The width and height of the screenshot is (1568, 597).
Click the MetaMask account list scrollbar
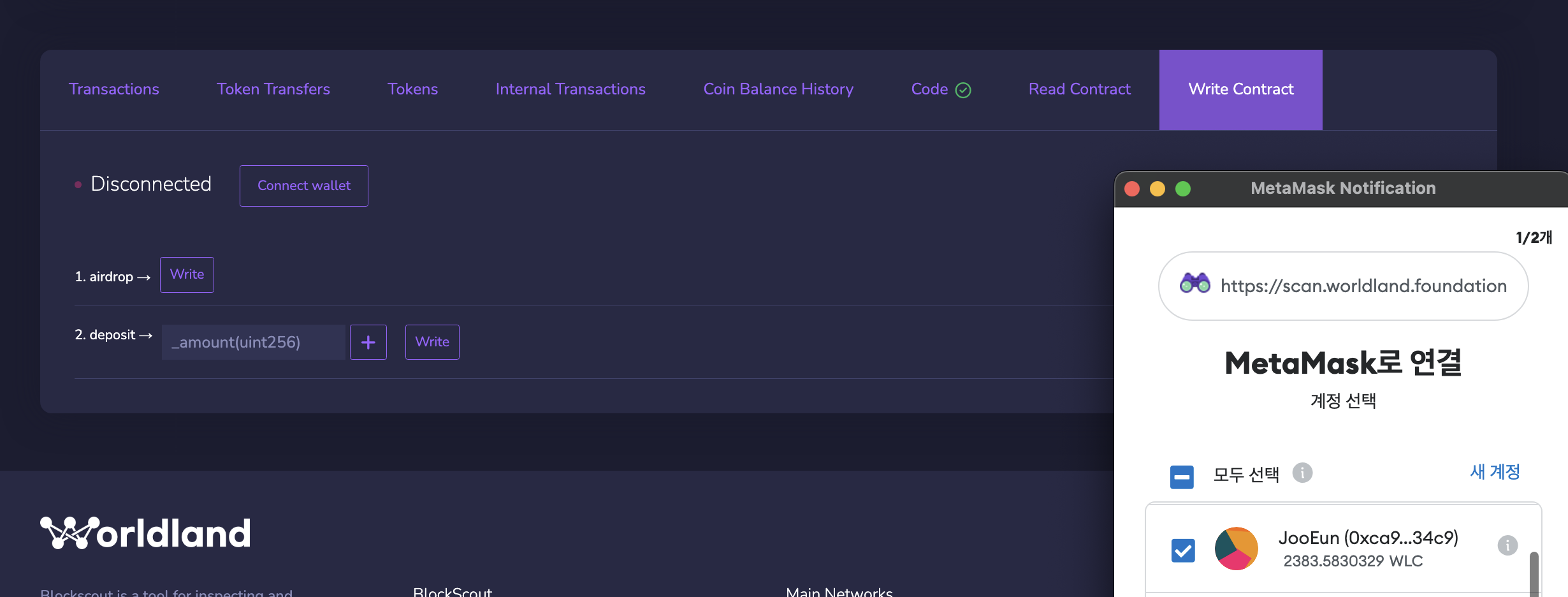[x=1534, y=573]
